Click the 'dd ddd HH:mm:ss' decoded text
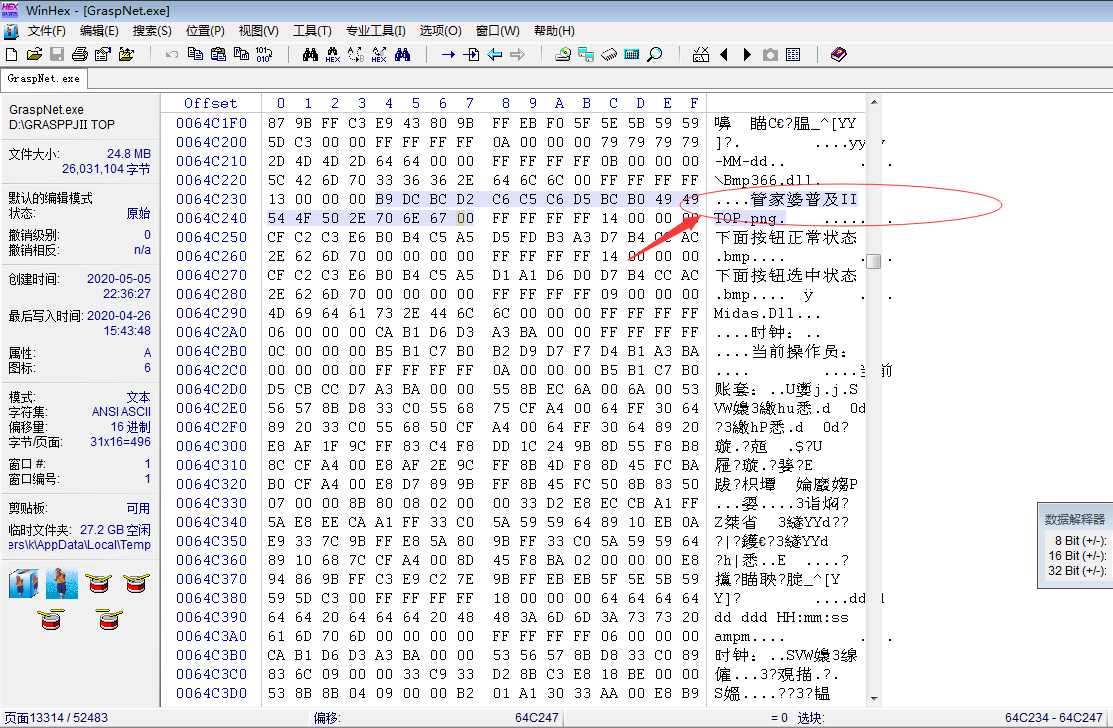 (781, 617)
